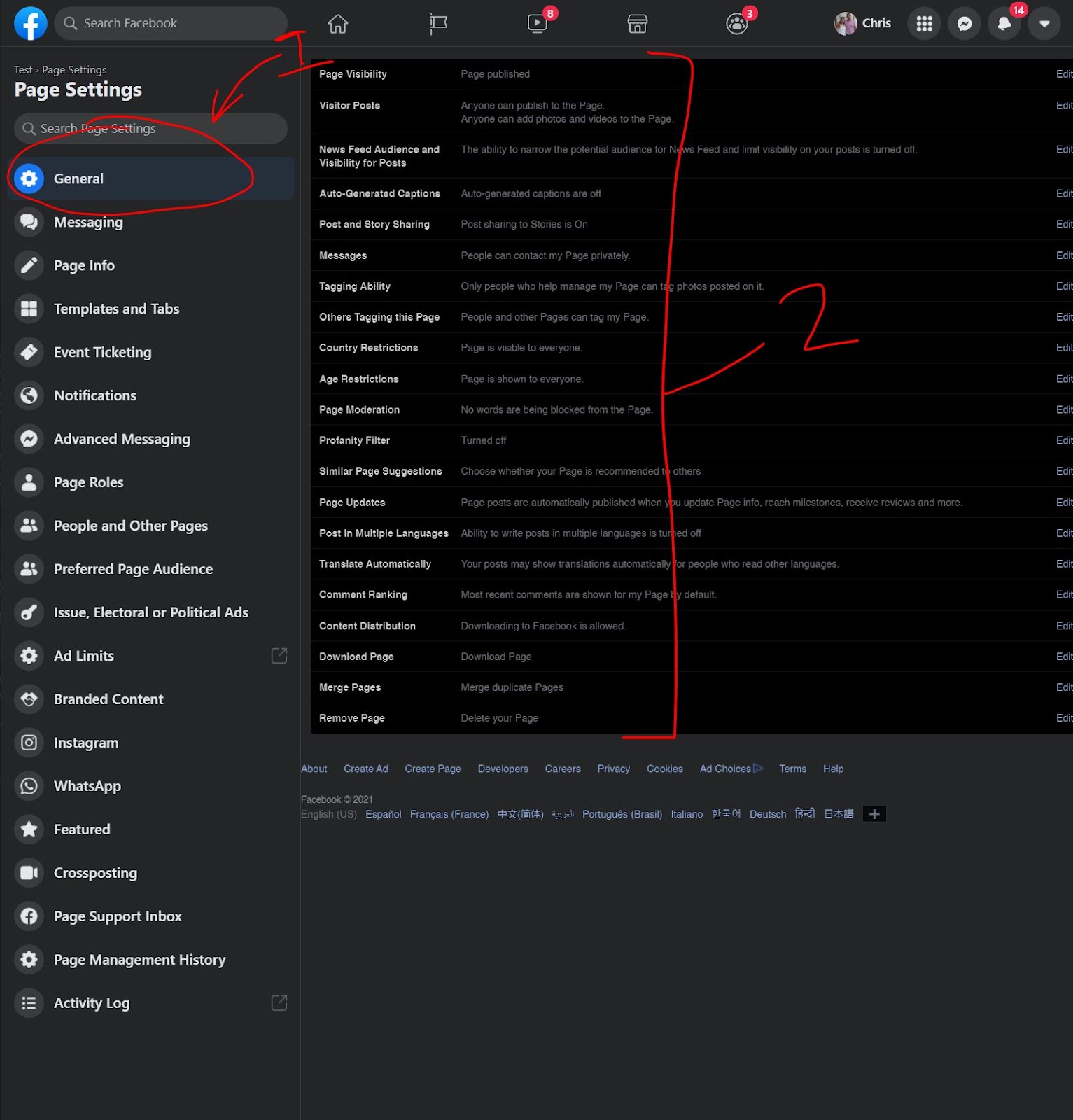
Task: Open the account dropdown arrow
Action: pyautogui.click(x=1044, y=24)
